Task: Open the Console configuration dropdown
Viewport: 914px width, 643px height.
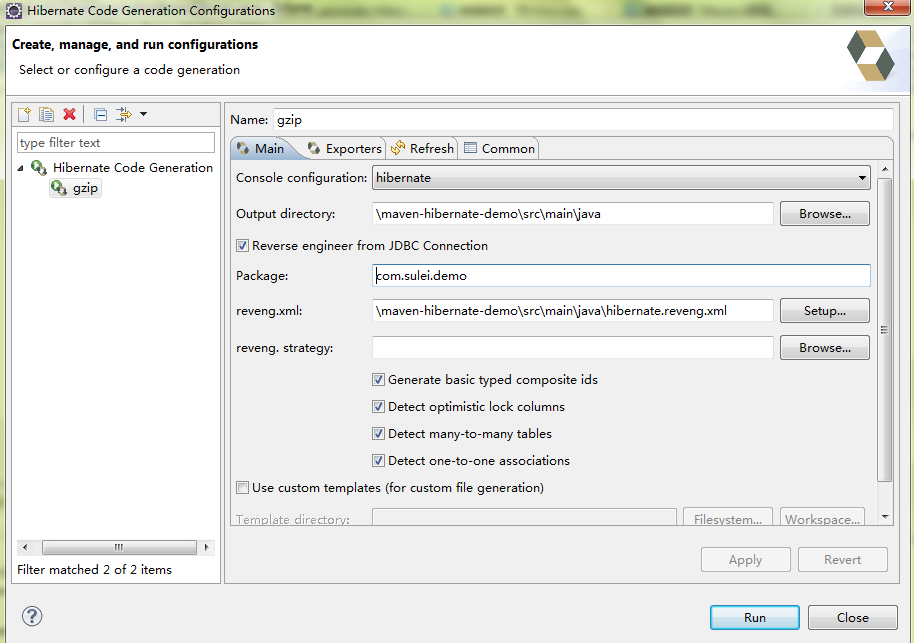Action: [621, 178]
